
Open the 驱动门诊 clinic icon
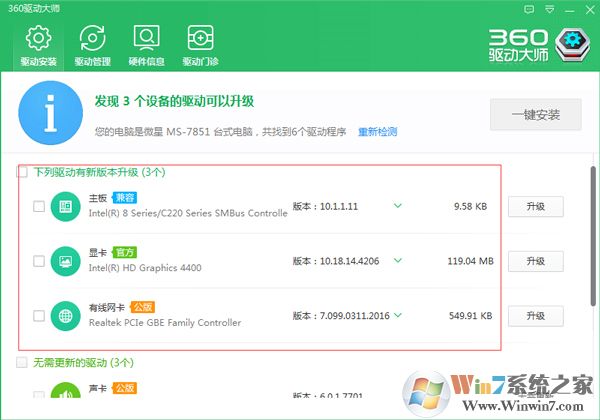[x=200, y=39]
